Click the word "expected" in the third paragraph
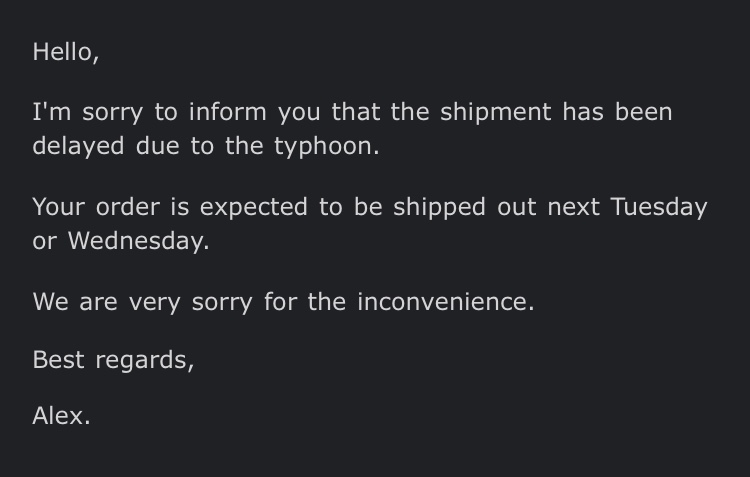 tap(254, 208)
